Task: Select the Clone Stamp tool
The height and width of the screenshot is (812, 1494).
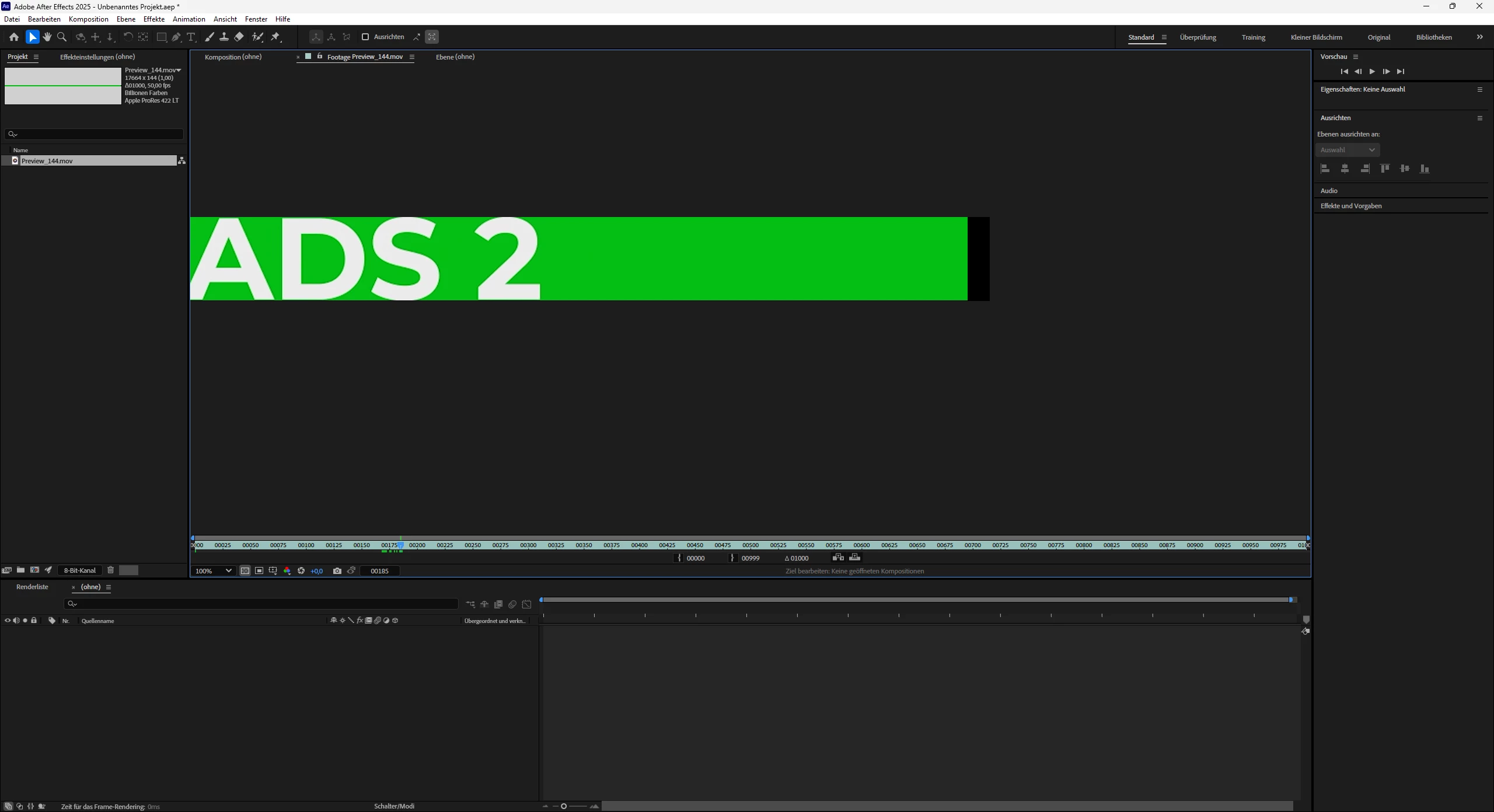Action: tap(224, 37)
